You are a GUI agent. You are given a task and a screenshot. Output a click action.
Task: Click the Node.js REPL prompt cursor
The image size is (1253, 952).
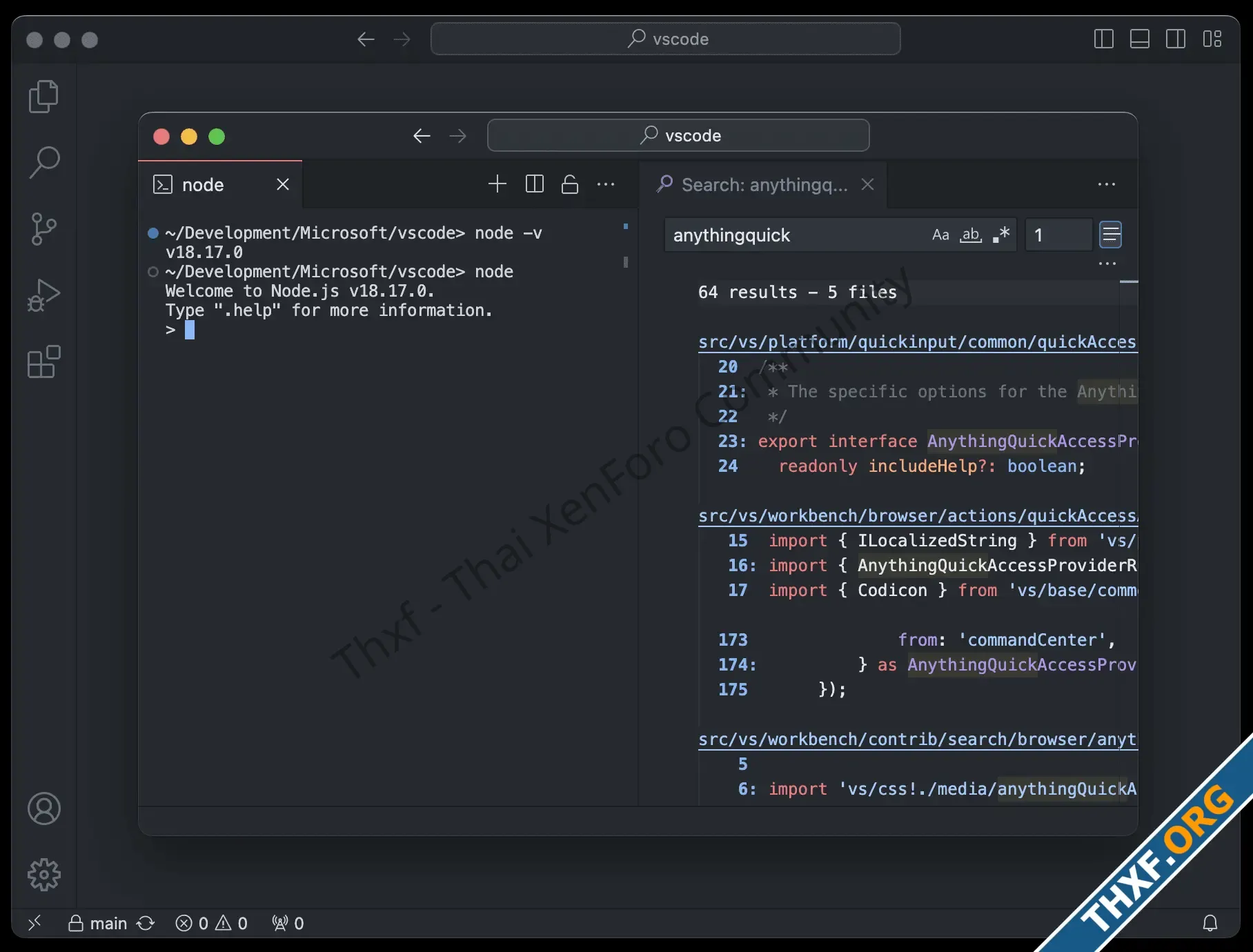click(190, 330)
